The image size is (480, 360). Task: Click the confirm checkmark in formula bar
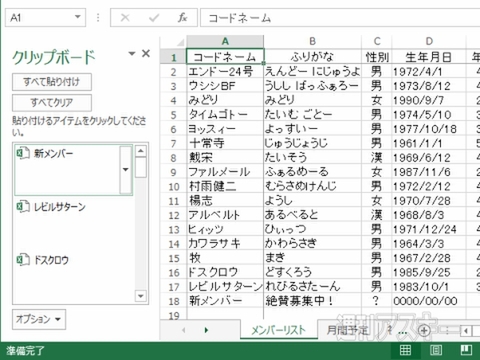coord(154,17)
